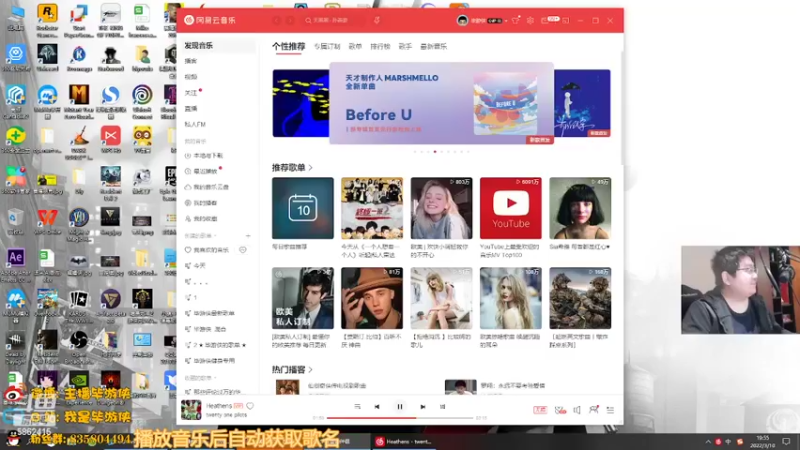Expand 推荐歌单 section via its arrow

310,167
